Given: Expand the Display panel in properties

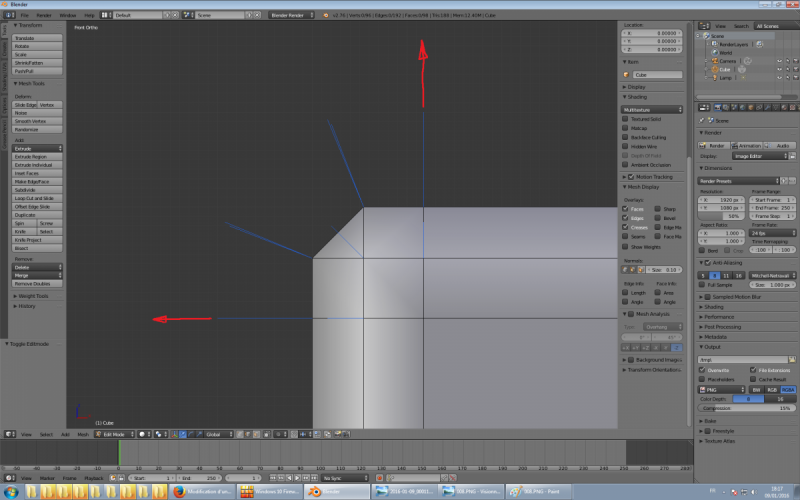Looking at the screenshot, I should click(x=634, y=87).
